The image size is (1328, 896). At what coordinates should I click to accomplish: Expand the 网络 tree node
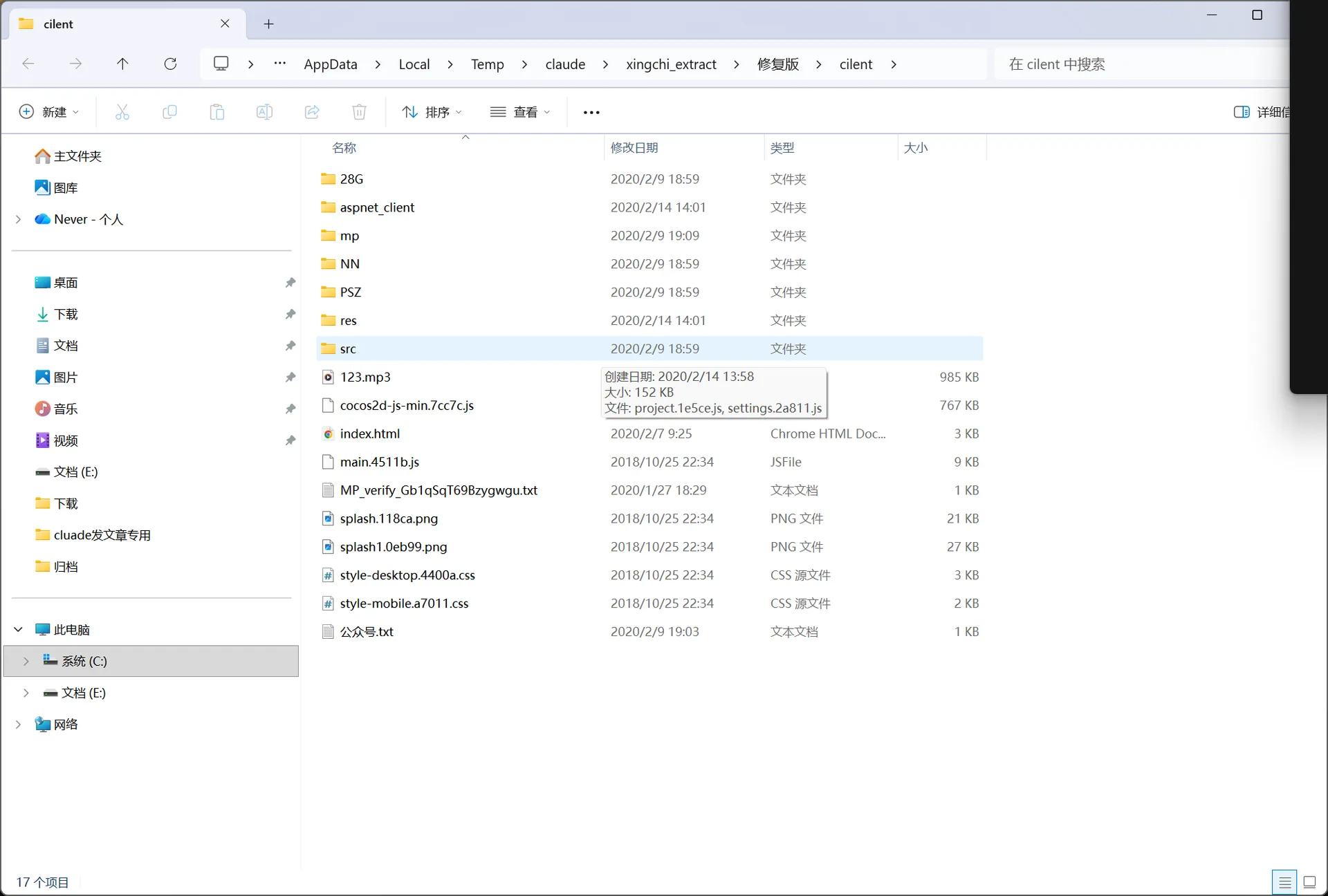[19, 725]
